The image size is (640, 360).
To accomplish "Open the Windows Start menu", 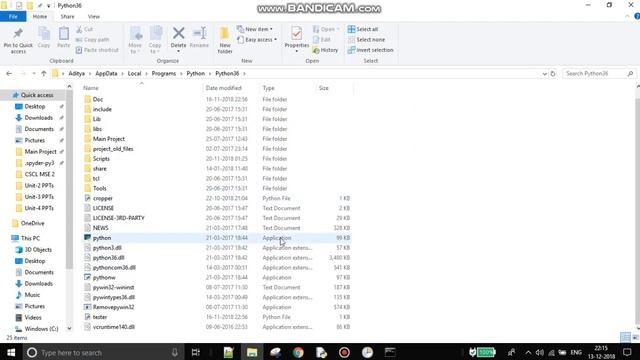I will (11, 352).
